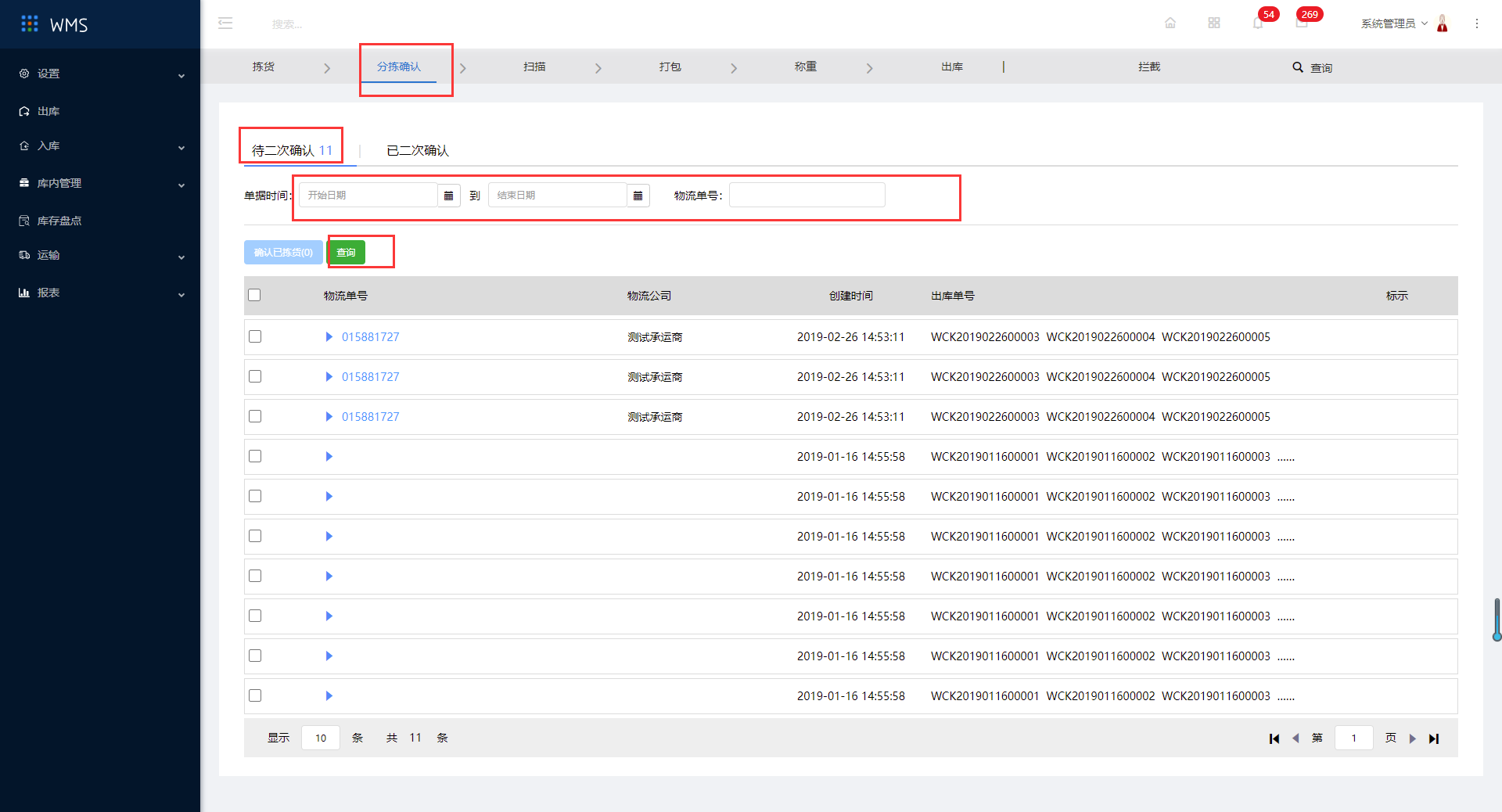1502x812 pixels.
Task: Check the third 2019-01-16 14:55:58 row
Action: pyautogui.click(x=255, y=536)
